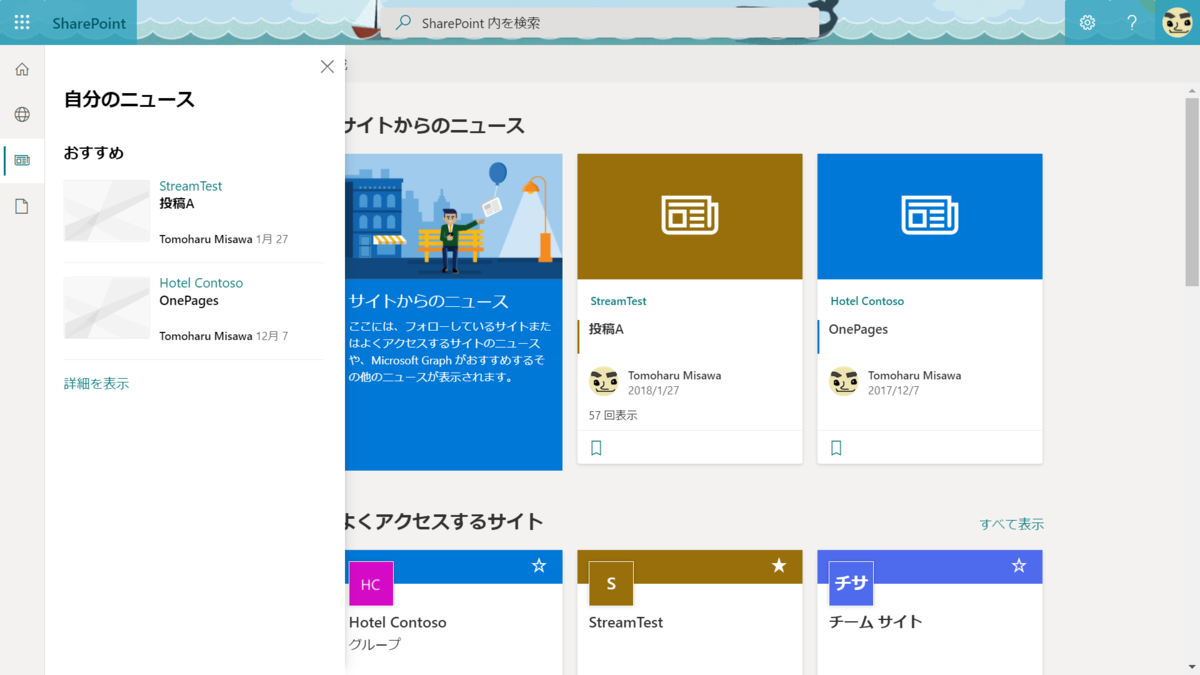Open OnePages title in the panel
This screenshot has width=1200, height=675.
point(189,300)
